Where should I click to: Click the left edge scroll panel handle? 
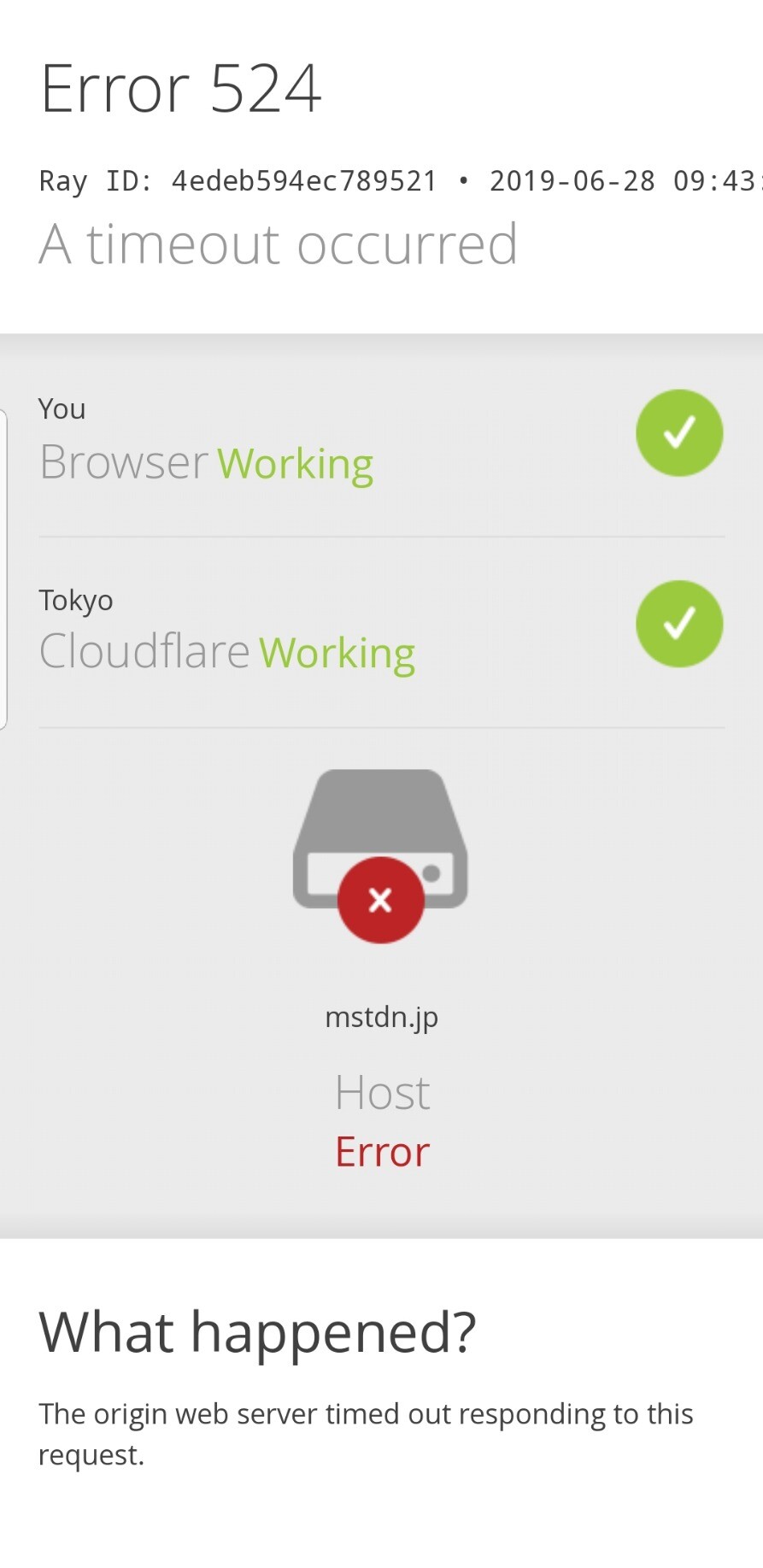3,569
